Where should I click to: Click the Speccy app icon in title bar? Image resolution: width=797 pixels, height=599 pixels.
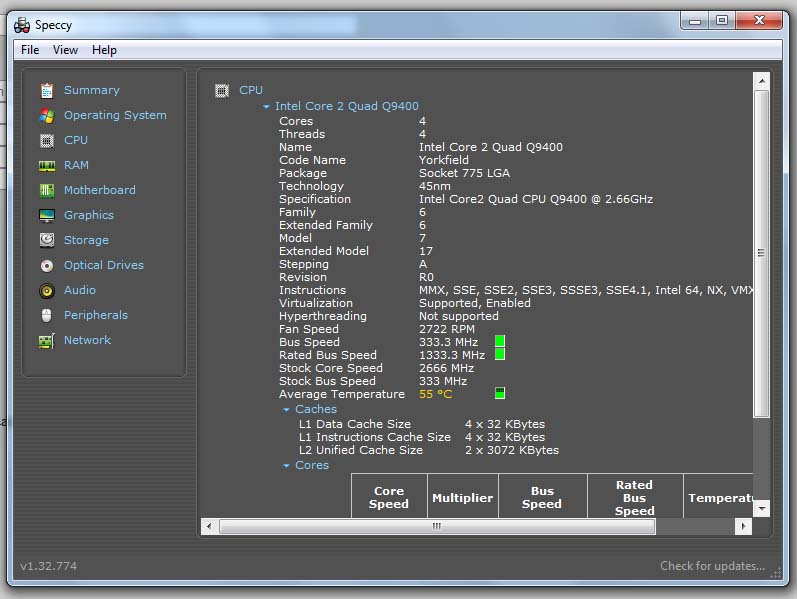point(22,25)
